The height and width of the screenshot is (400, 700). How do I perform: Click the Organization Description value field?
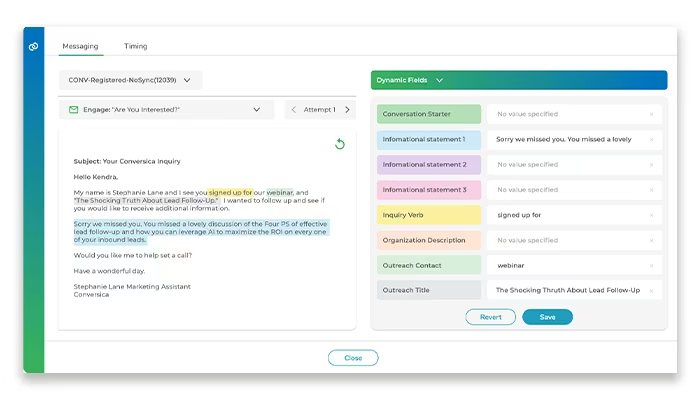pyautogui.click(x=574, y=240)
